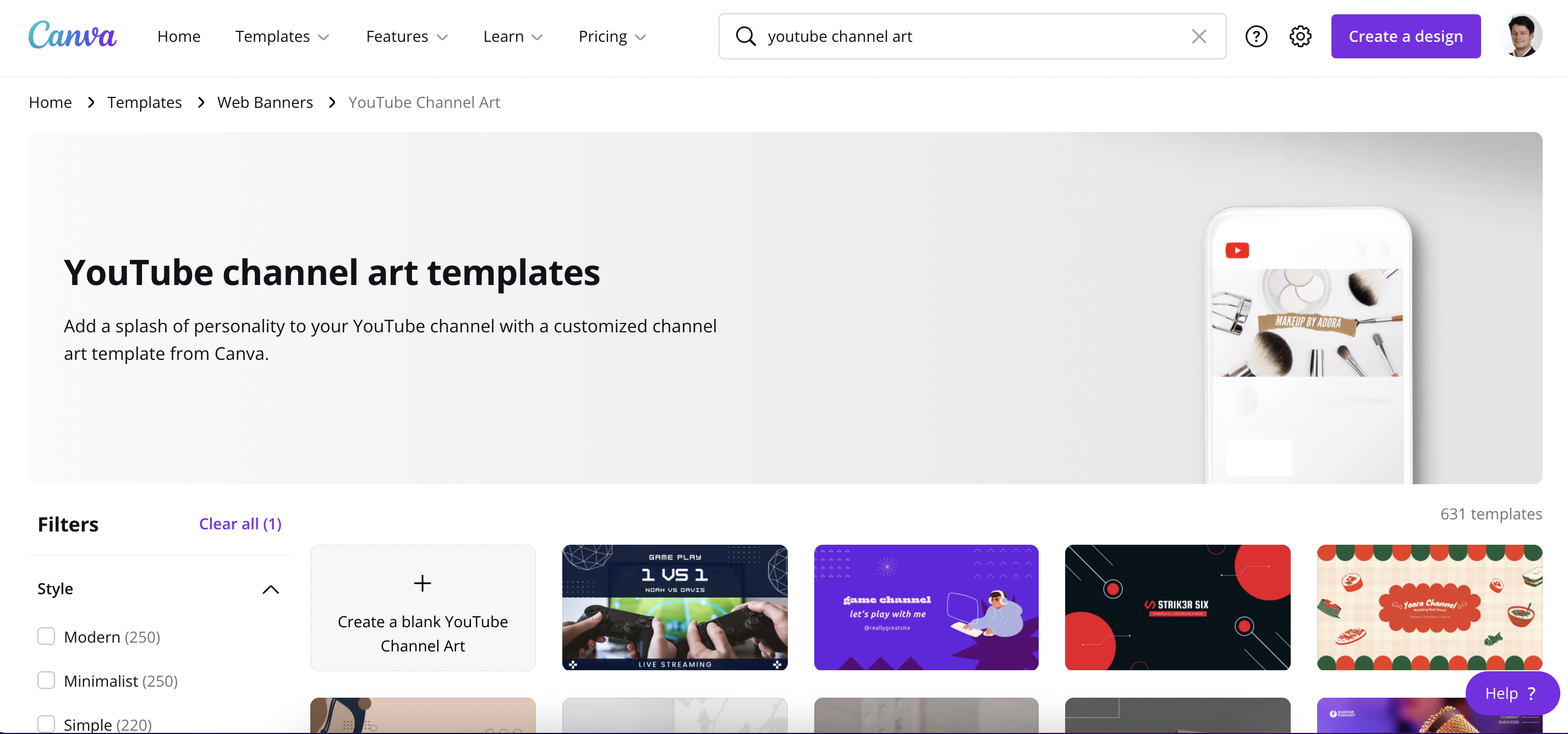Open the Yoora Channel food template
The height and width of the screenshot is (734, 1568).
click(x=1429, y=607)
